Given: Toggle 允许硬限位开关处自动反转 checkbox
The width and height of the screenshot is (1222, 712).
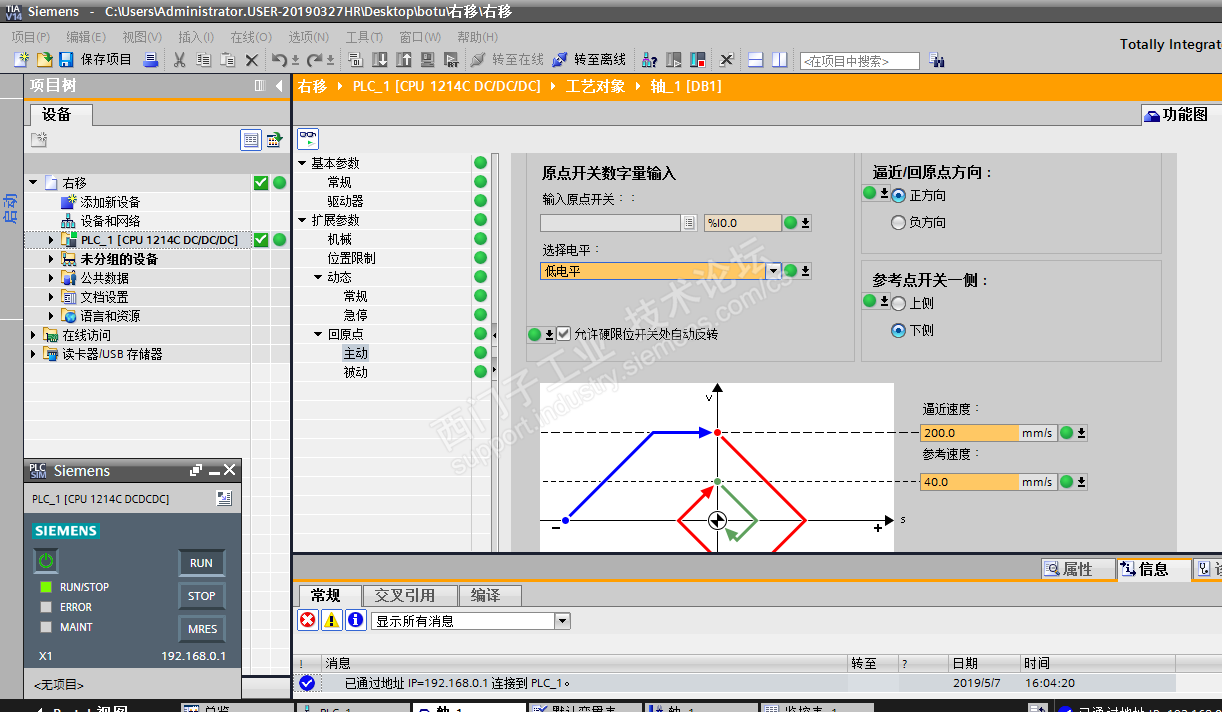Looking at the screenshot, I should pos(564,334).
